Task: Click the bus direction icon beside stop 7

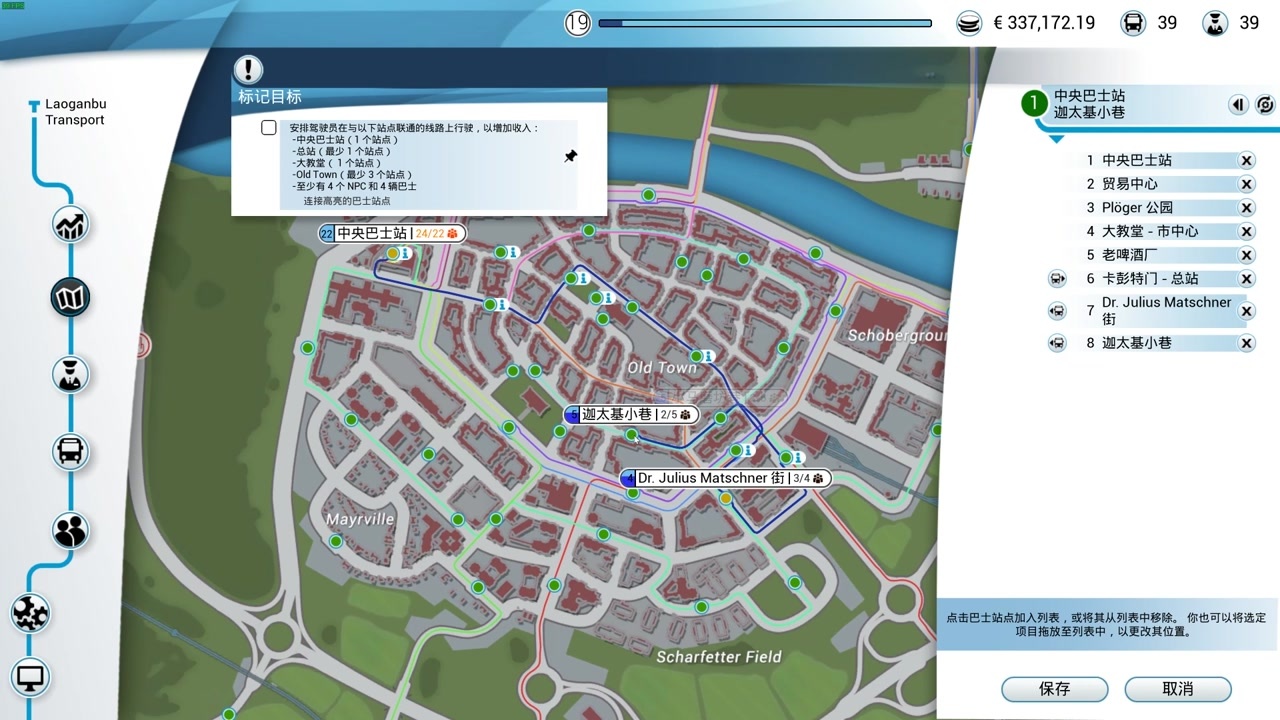Action: point(1057,311)
